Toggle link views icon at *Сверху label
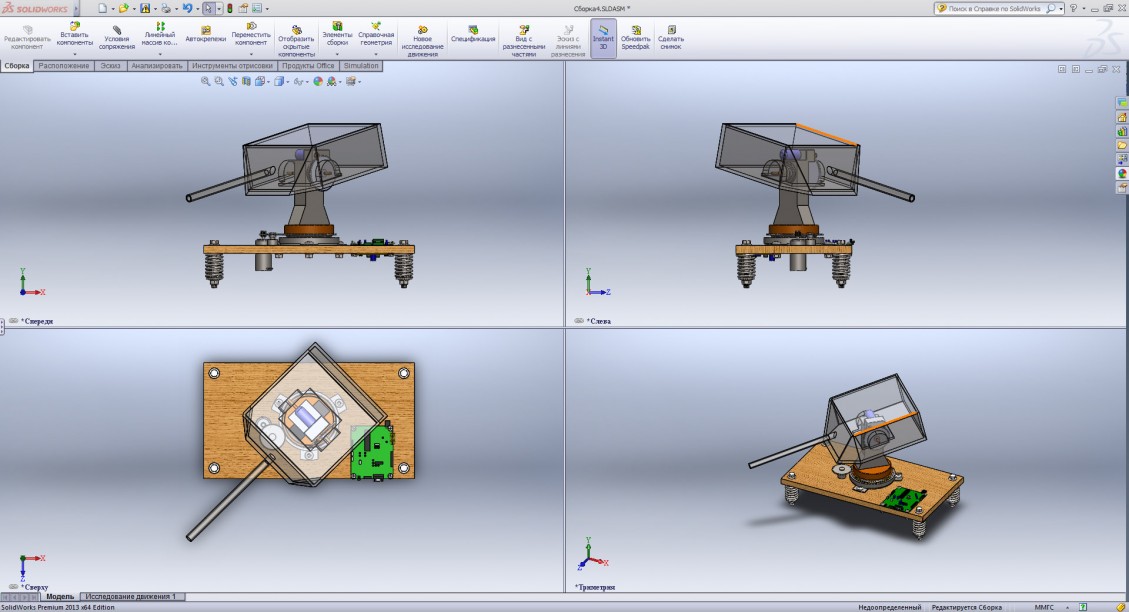The width and height of the screenshot is (1129, 612). pos(13,587)
